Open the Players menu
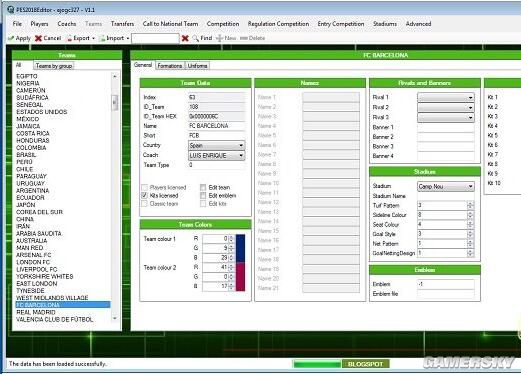 click(39, 24)
